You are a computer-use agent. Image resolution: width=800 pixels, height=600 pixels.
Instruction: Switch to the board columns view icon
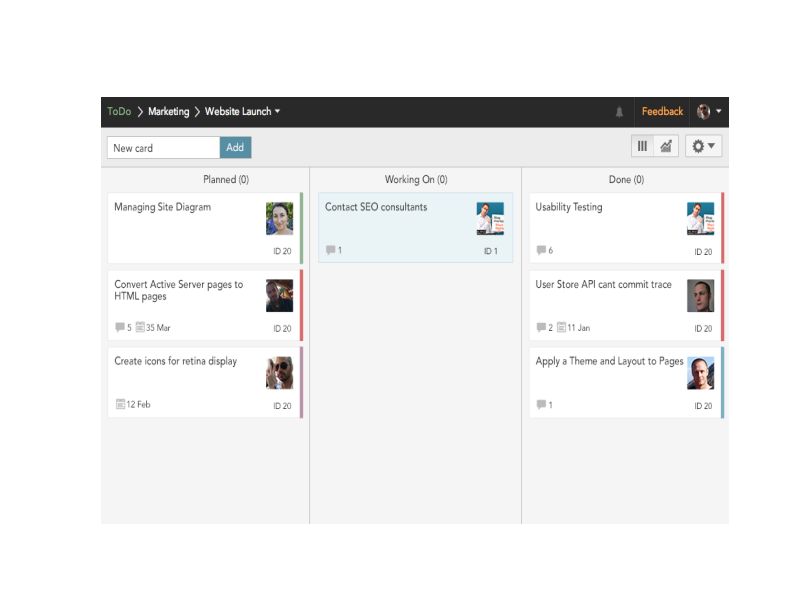click(x=642, y=146)
